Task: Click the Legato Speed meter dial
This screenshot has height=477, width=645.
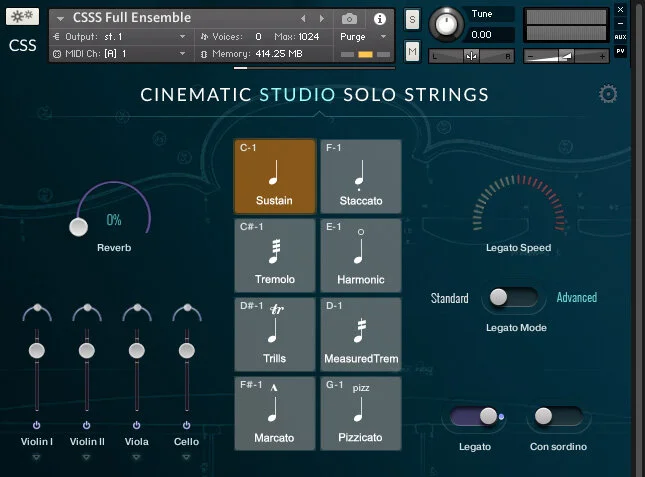Action: pyautogui.click(x=519, y=204)
